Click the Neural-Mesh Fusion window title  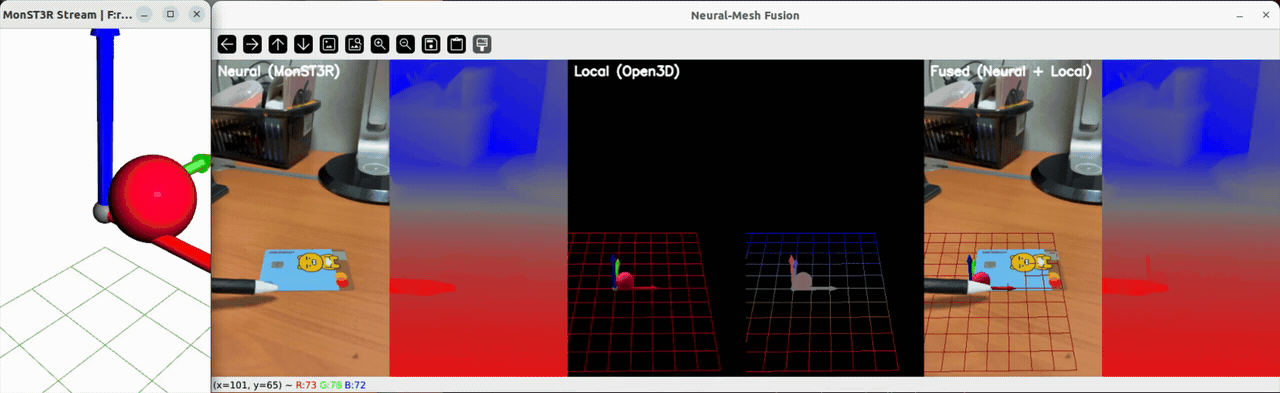(745, 15)
